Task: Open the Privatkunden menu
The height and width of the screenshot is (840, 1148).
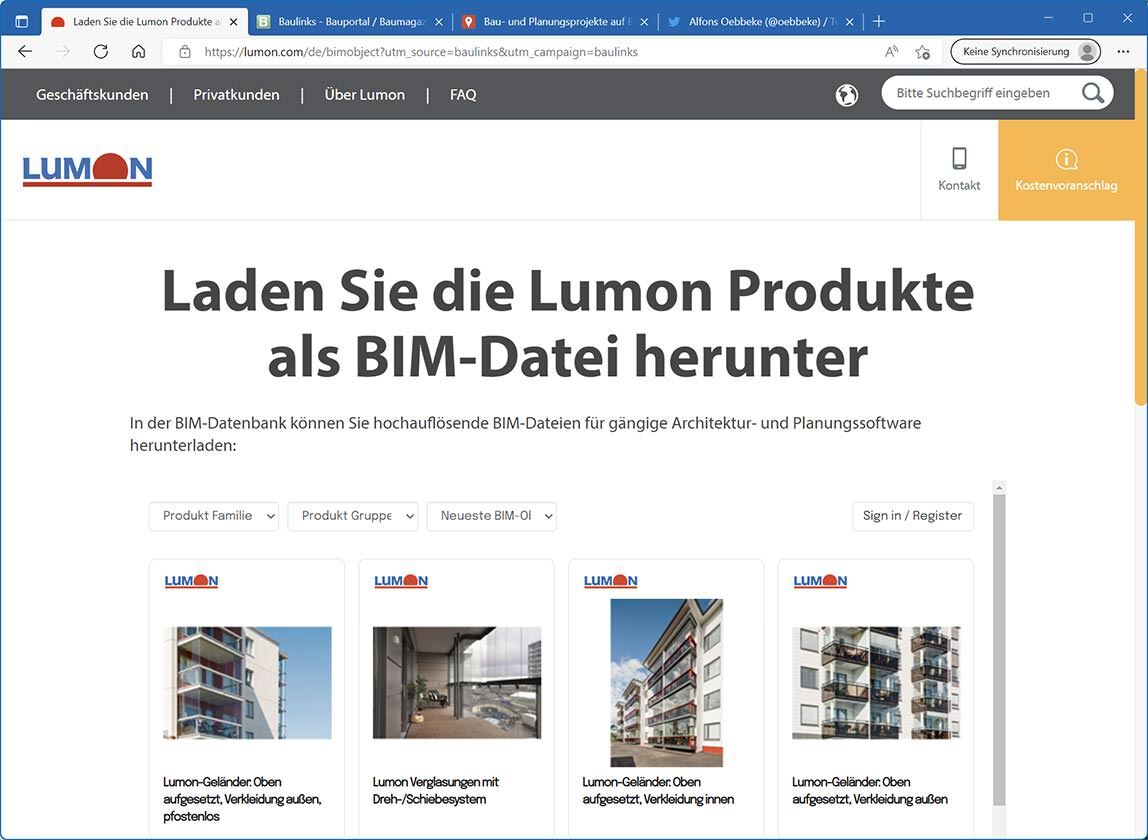Action: (x=236, y=94)
